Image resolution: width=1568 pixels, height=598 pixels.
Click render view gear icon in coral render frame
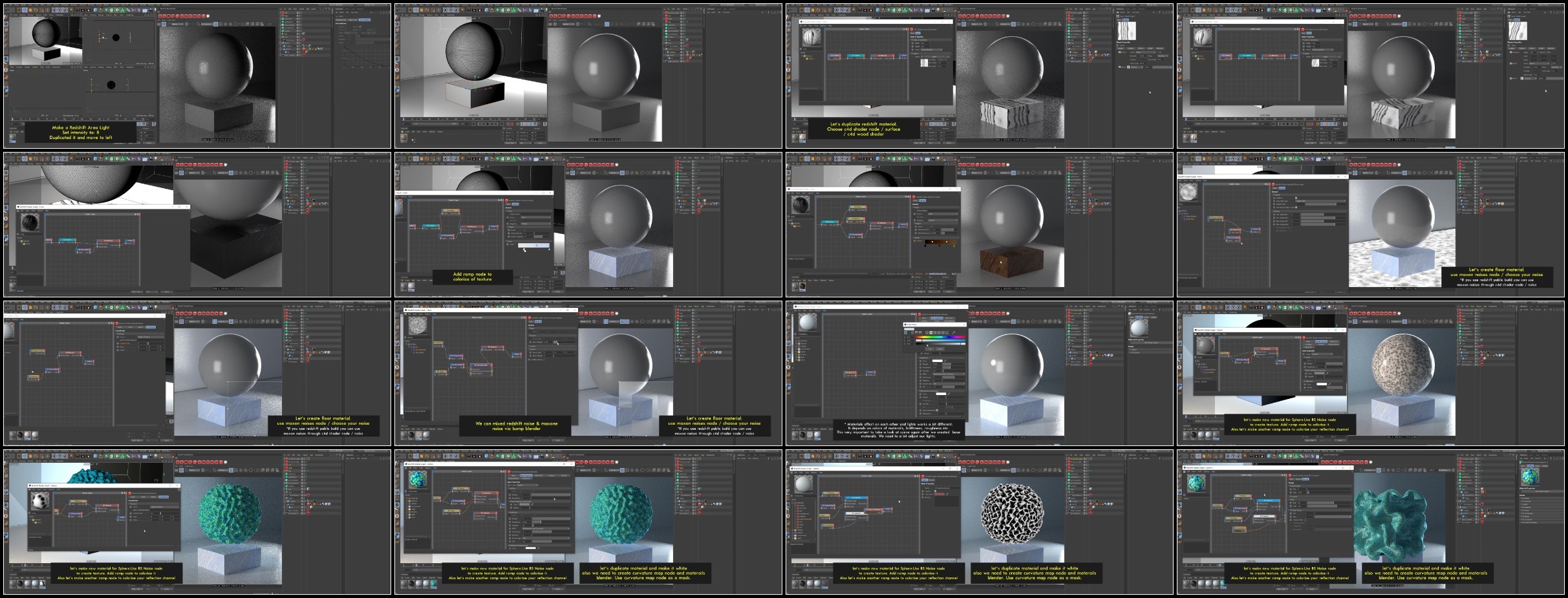point(1453,470)
